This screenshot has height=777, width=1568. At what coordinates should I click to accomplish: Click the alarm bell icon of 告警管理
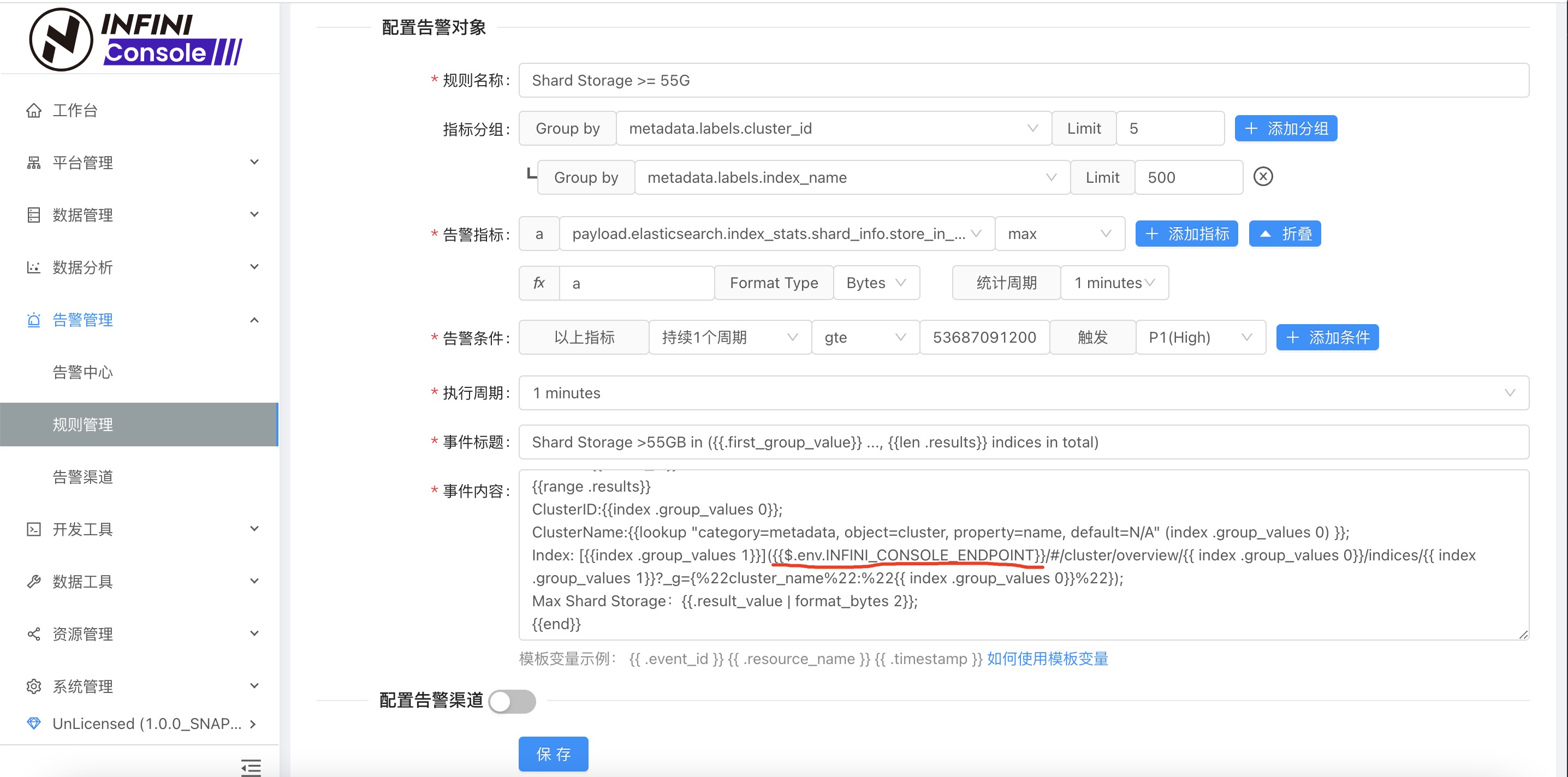[x=34, y=320]
